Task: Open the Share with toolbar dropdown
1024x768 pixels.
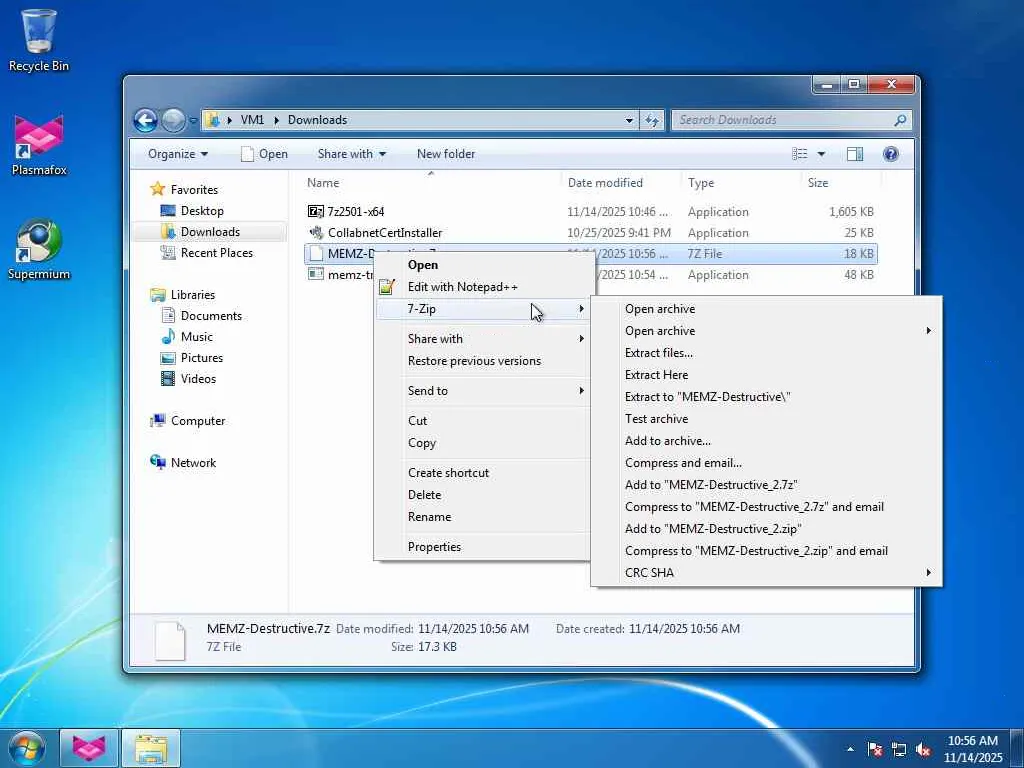Action: click(351, 154)
